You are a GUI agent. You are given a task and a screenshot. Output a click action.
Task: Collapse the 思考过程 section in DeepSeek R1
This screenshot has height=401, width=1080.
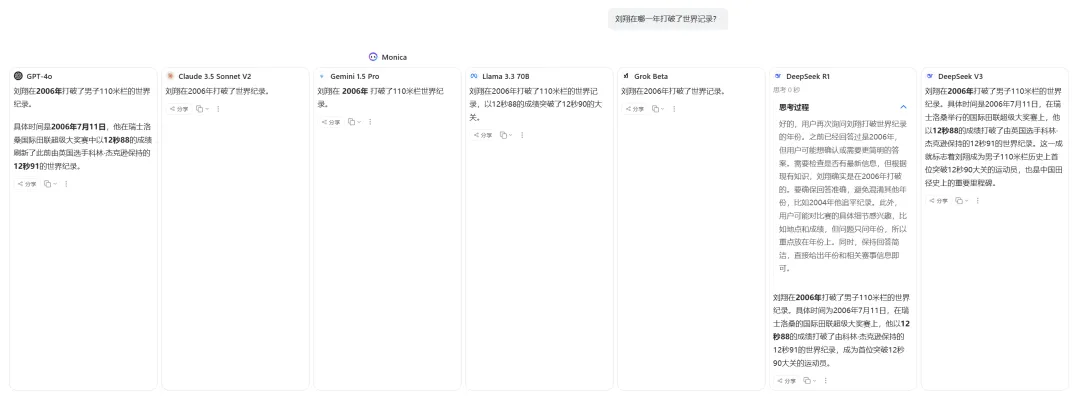click(x=904, y=107)
